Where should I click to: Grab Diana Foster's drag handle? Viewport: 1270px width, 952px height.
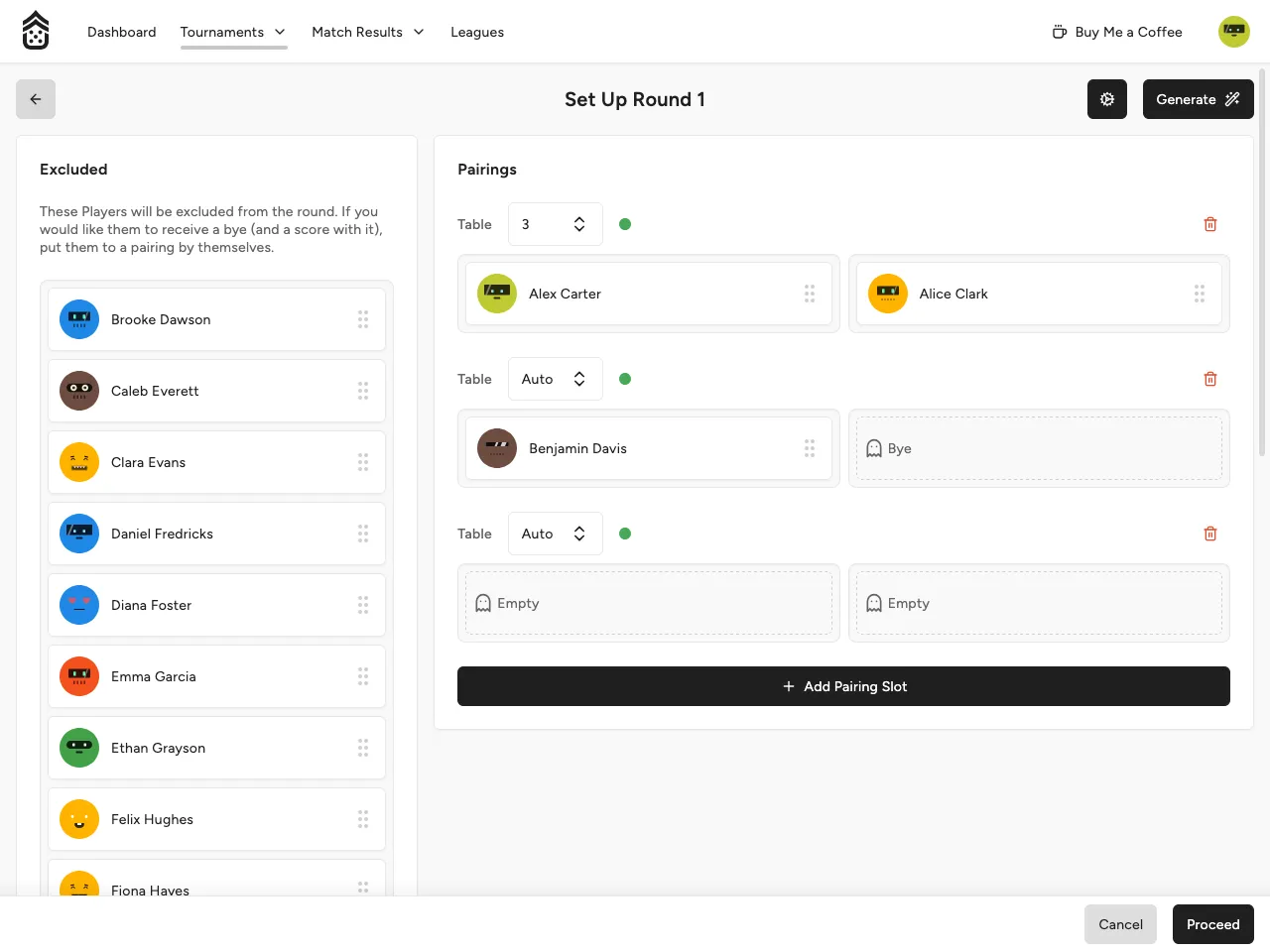click(x=363, y=605)
